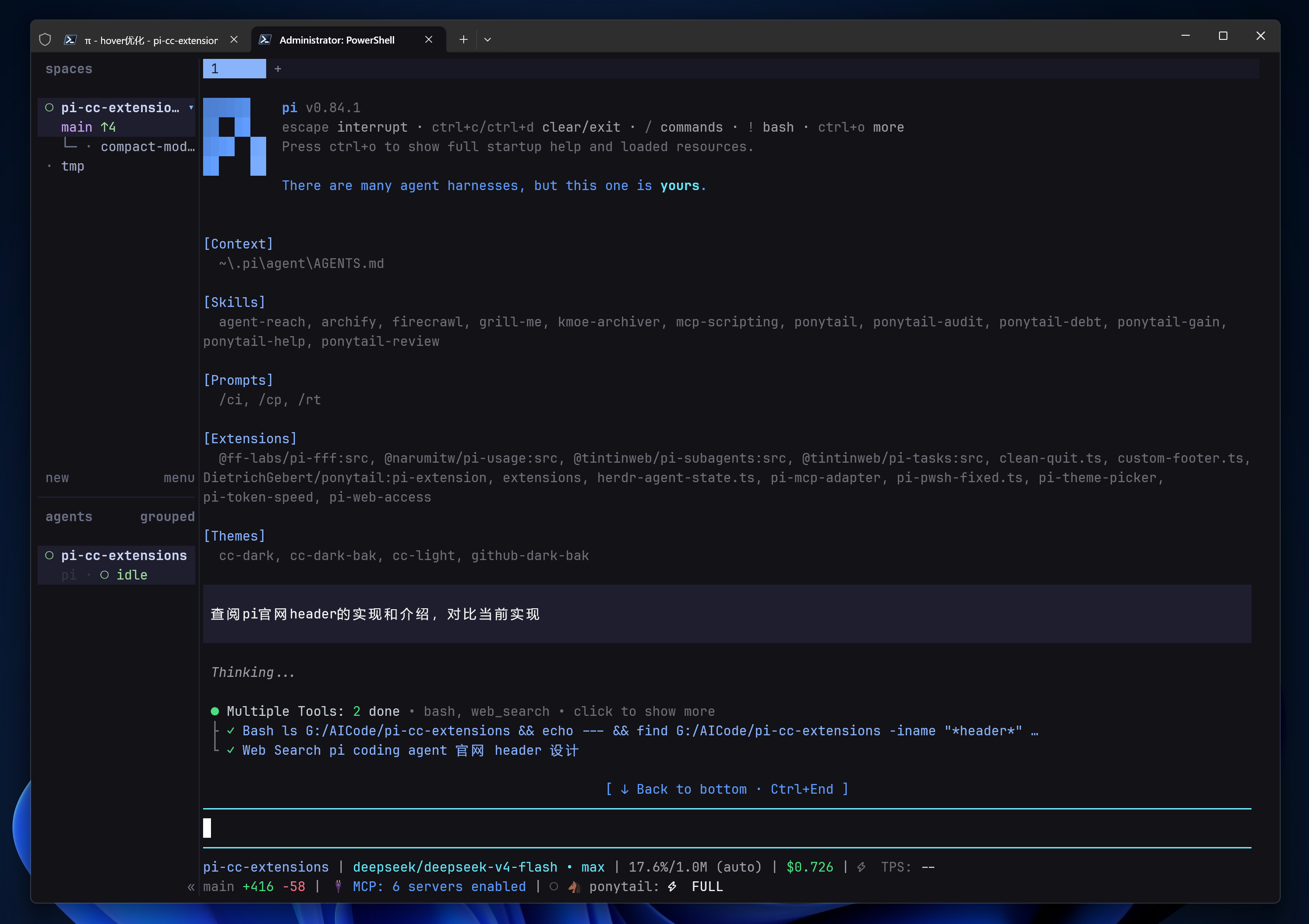Close the Administrator: PowerShell tab
This screenshot has height=924, width=1309.
click(x=429, y=39)
